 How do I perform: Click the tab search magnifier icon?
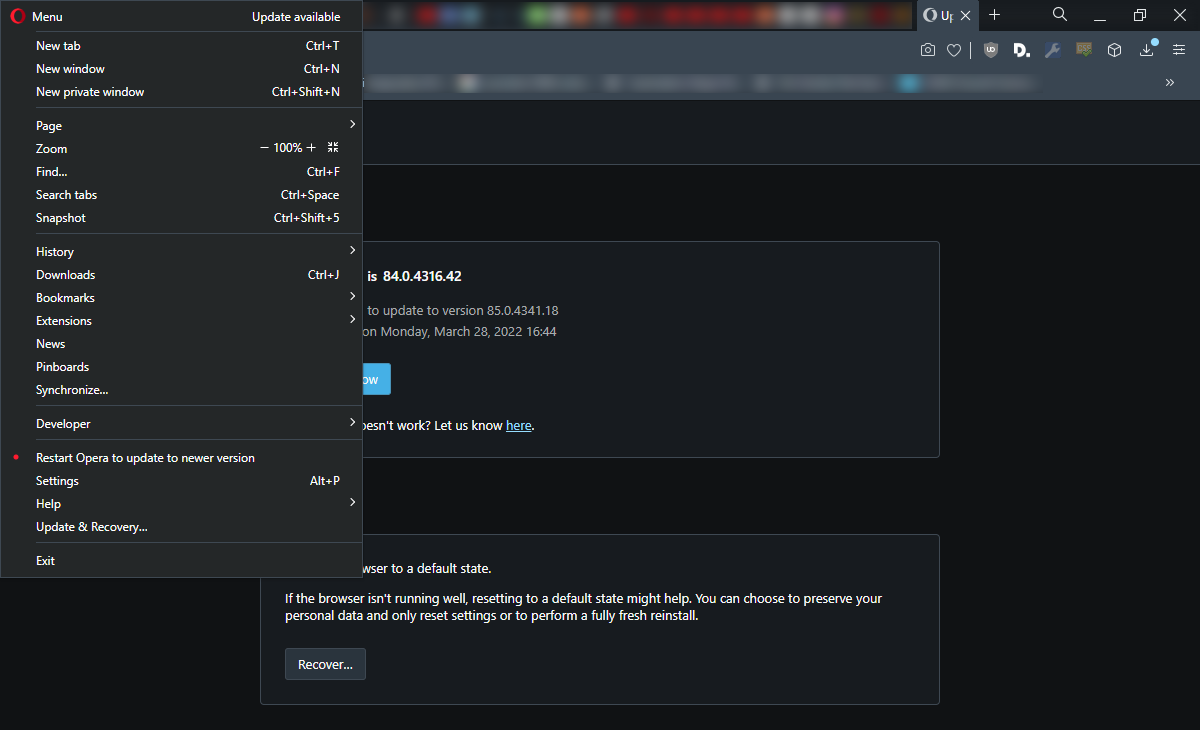(1060, 14)
